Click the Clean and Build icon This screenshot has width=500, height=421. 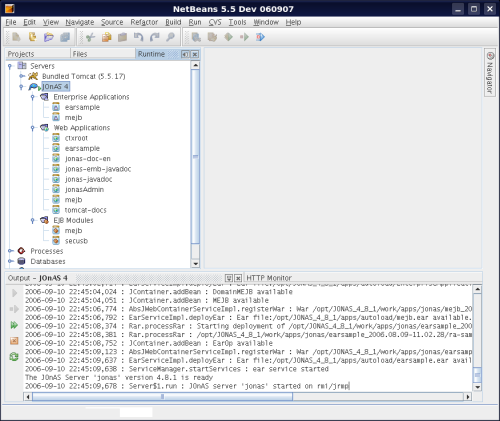(212, 37)
